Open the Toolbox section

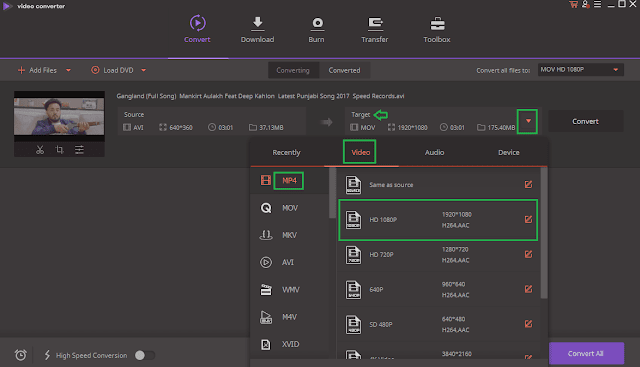point(437,29)
